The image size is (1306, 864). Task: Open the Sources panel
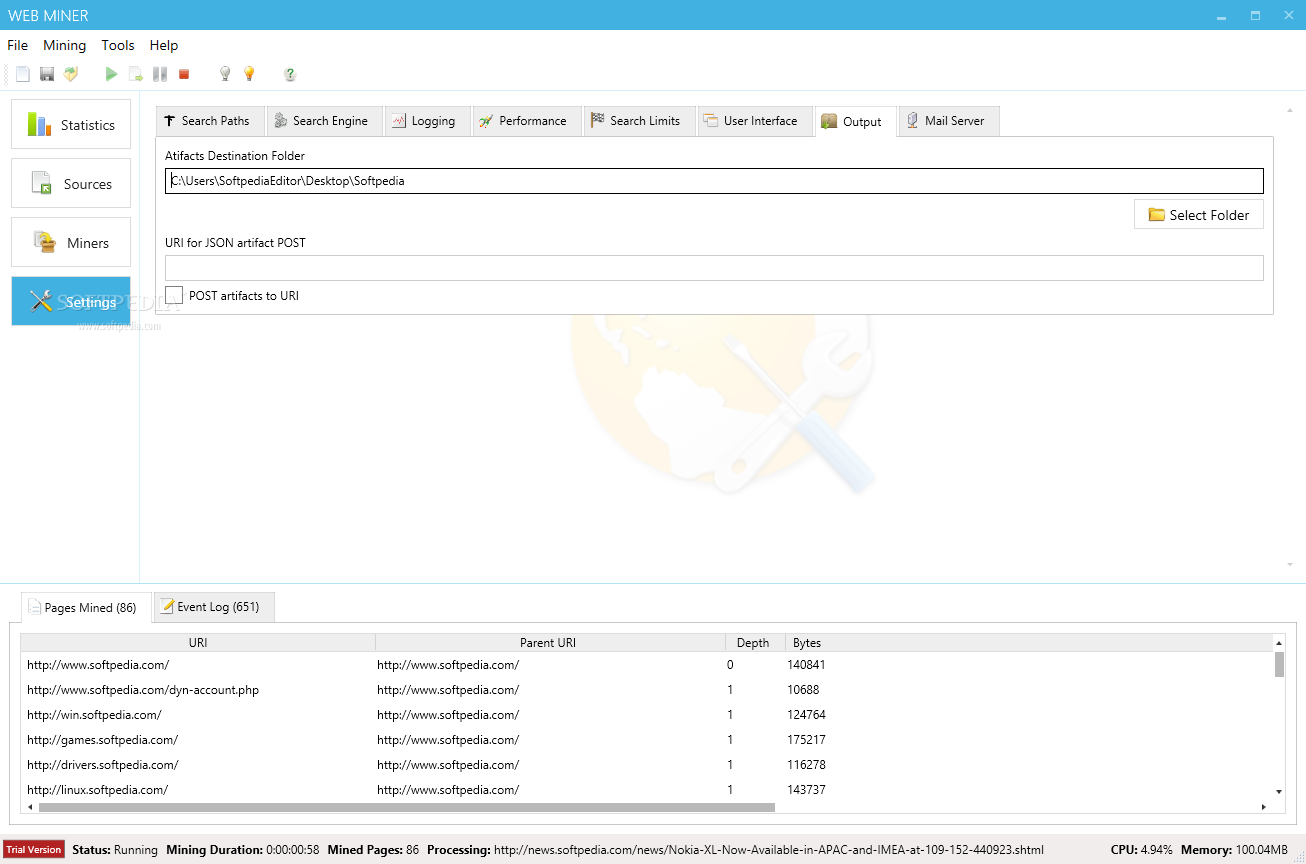coord(71,184)
